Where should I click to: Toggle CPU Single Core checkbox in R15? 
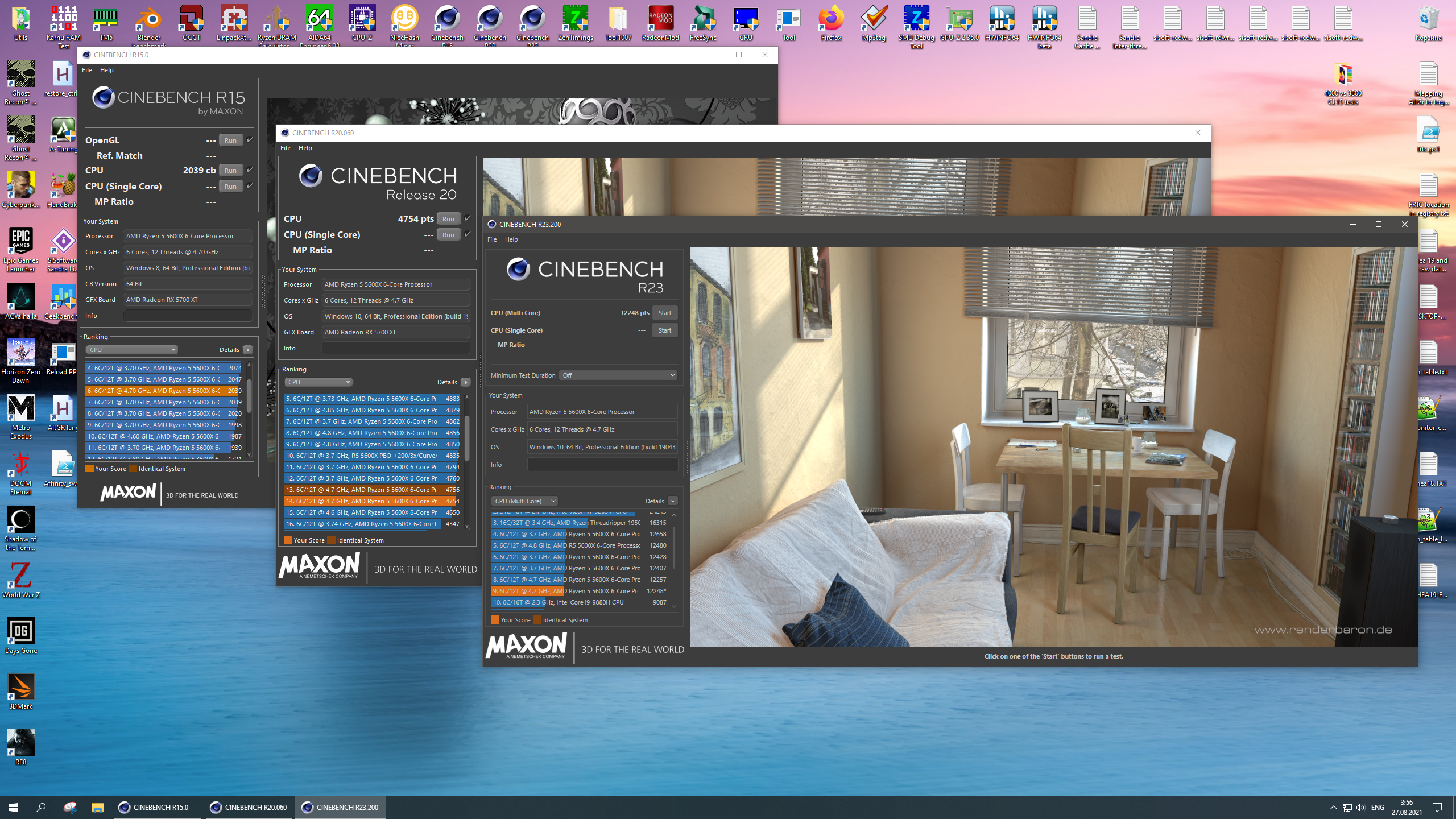(250, 186)
